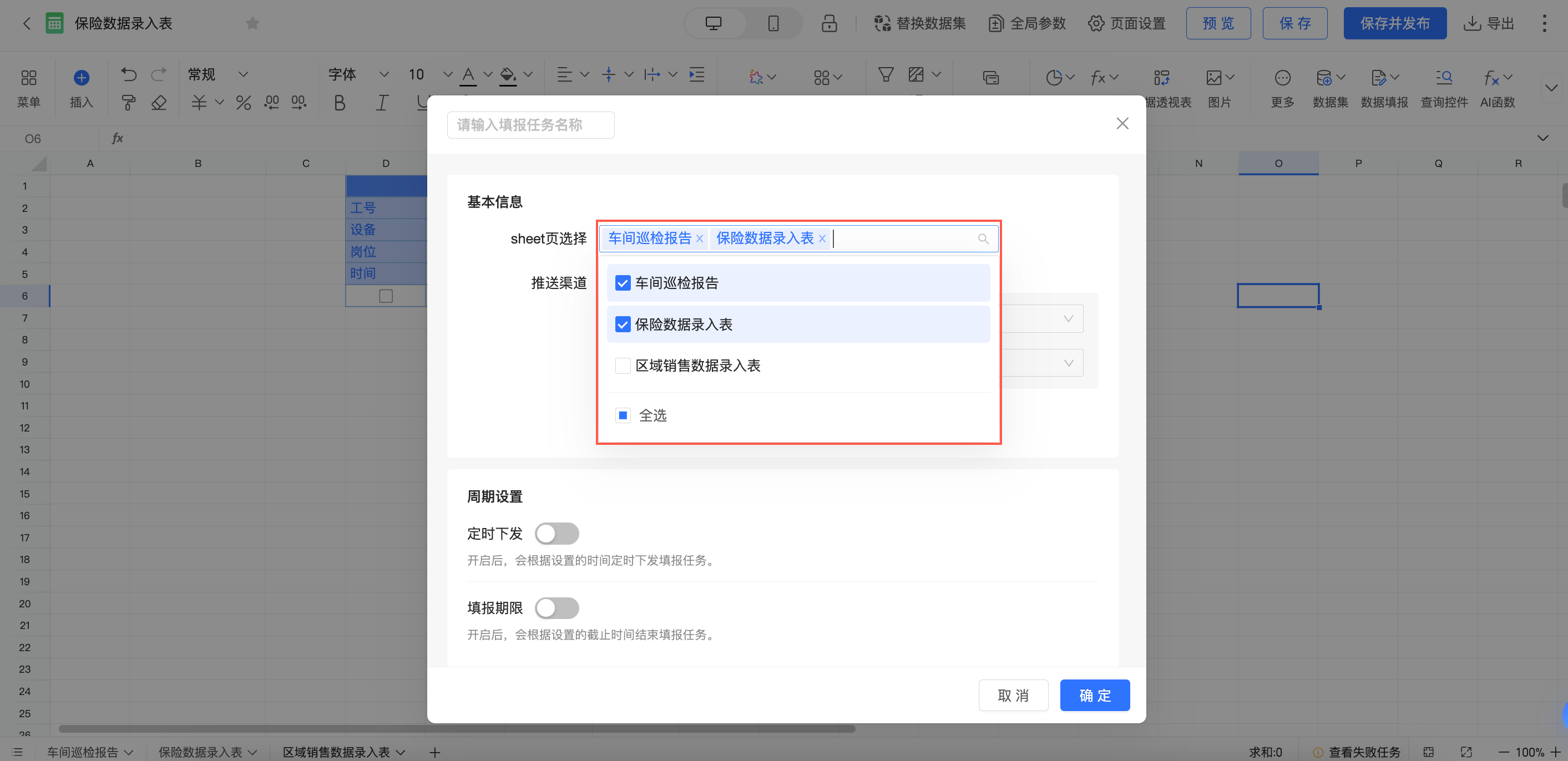Click the back arrow icon
Image resolution: width=1568 pixels, height=761 pixels.
26,24
